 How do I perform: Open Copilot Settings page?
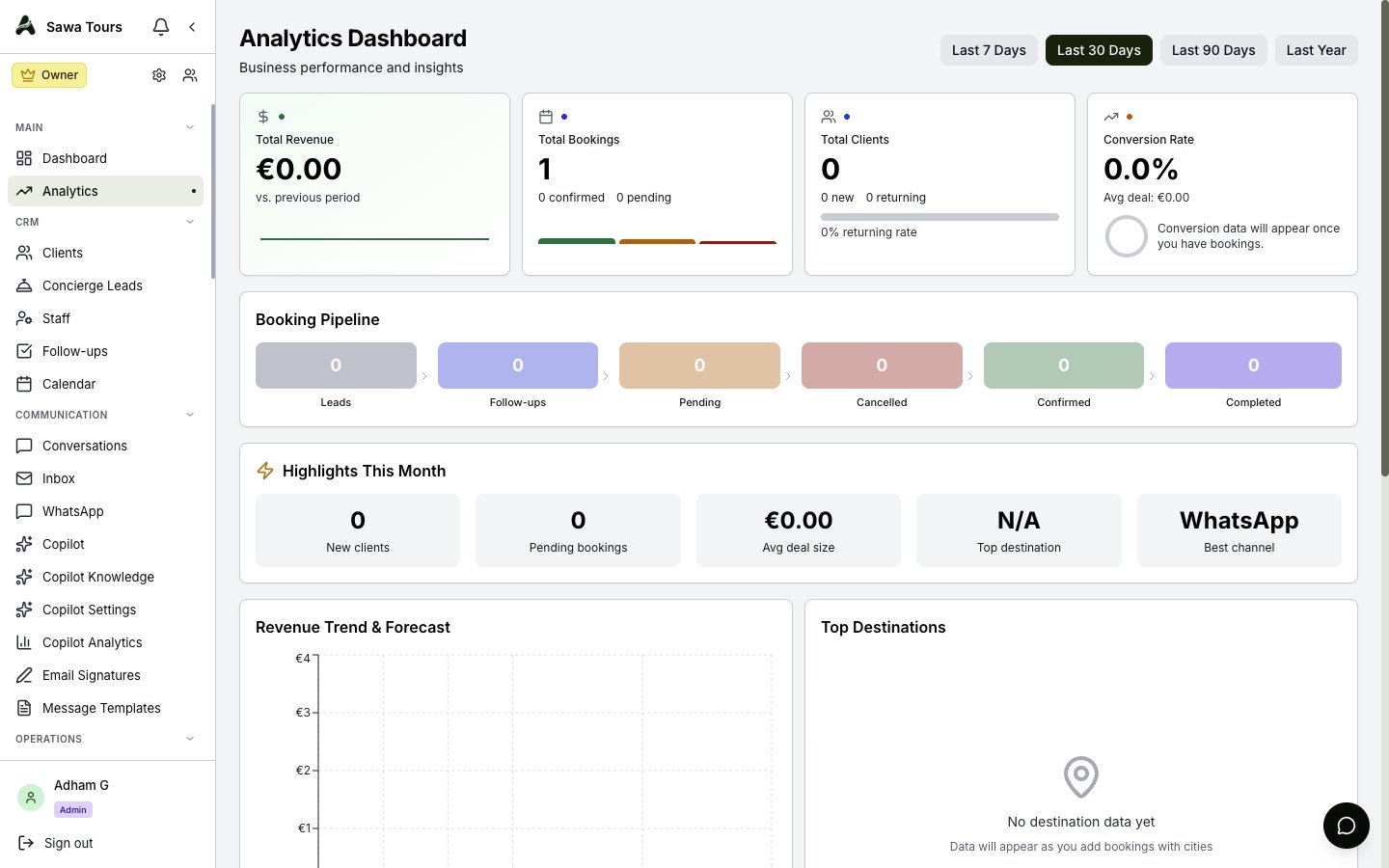tap(105, 610)
